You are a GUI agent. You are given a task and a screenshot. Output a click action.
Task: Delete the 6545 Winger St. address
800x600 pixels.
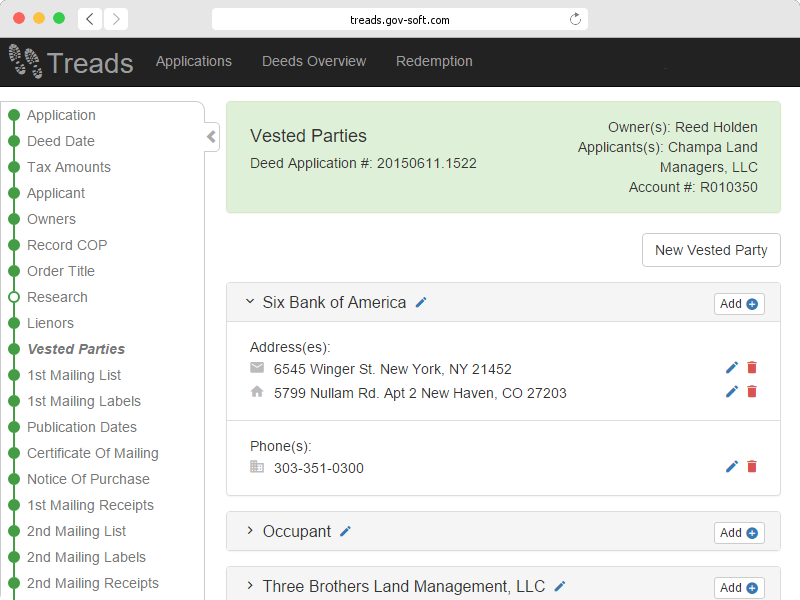point(752,367)
